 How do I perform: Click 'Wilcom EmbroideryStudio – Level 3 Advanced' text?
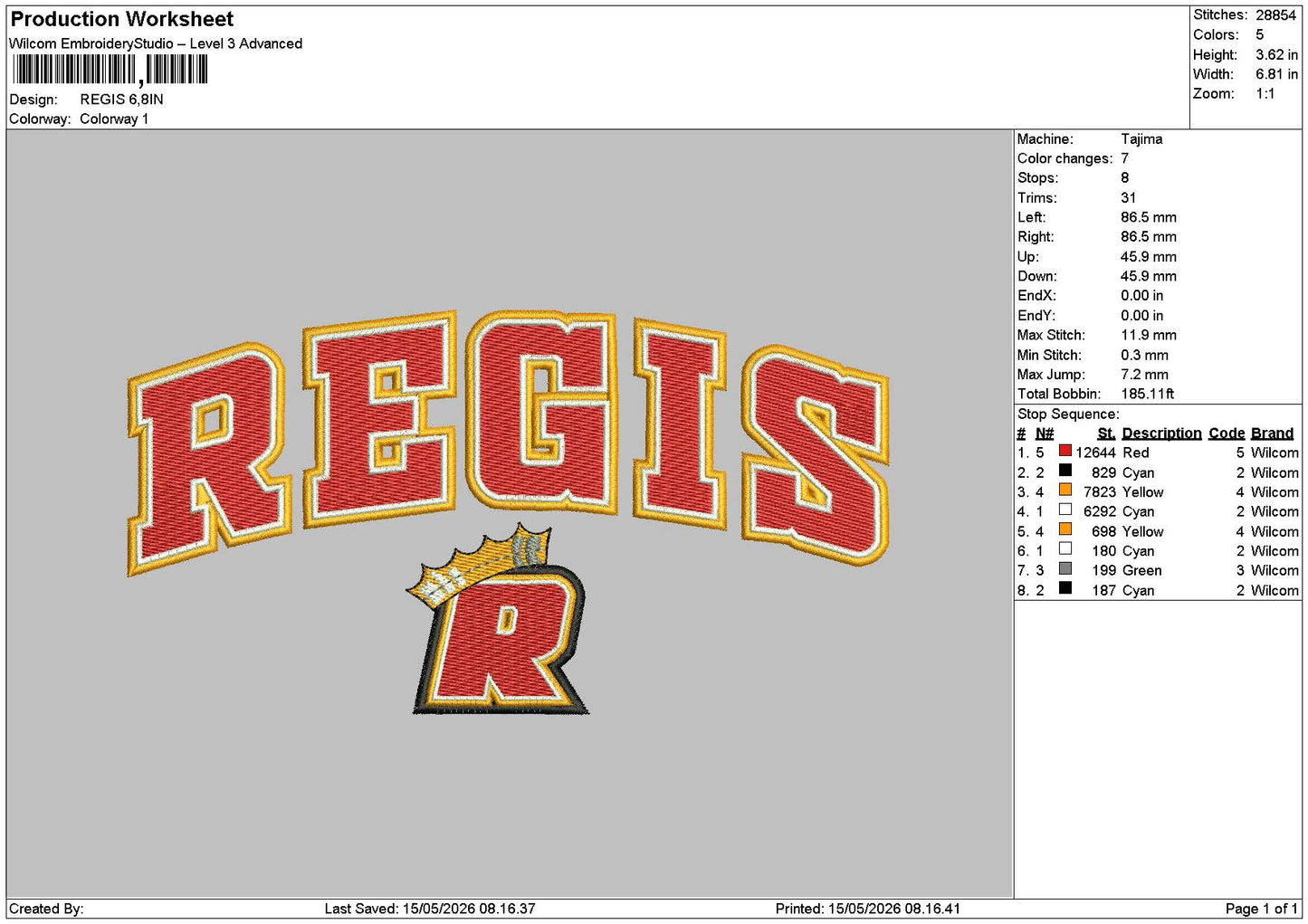[156, 43]
